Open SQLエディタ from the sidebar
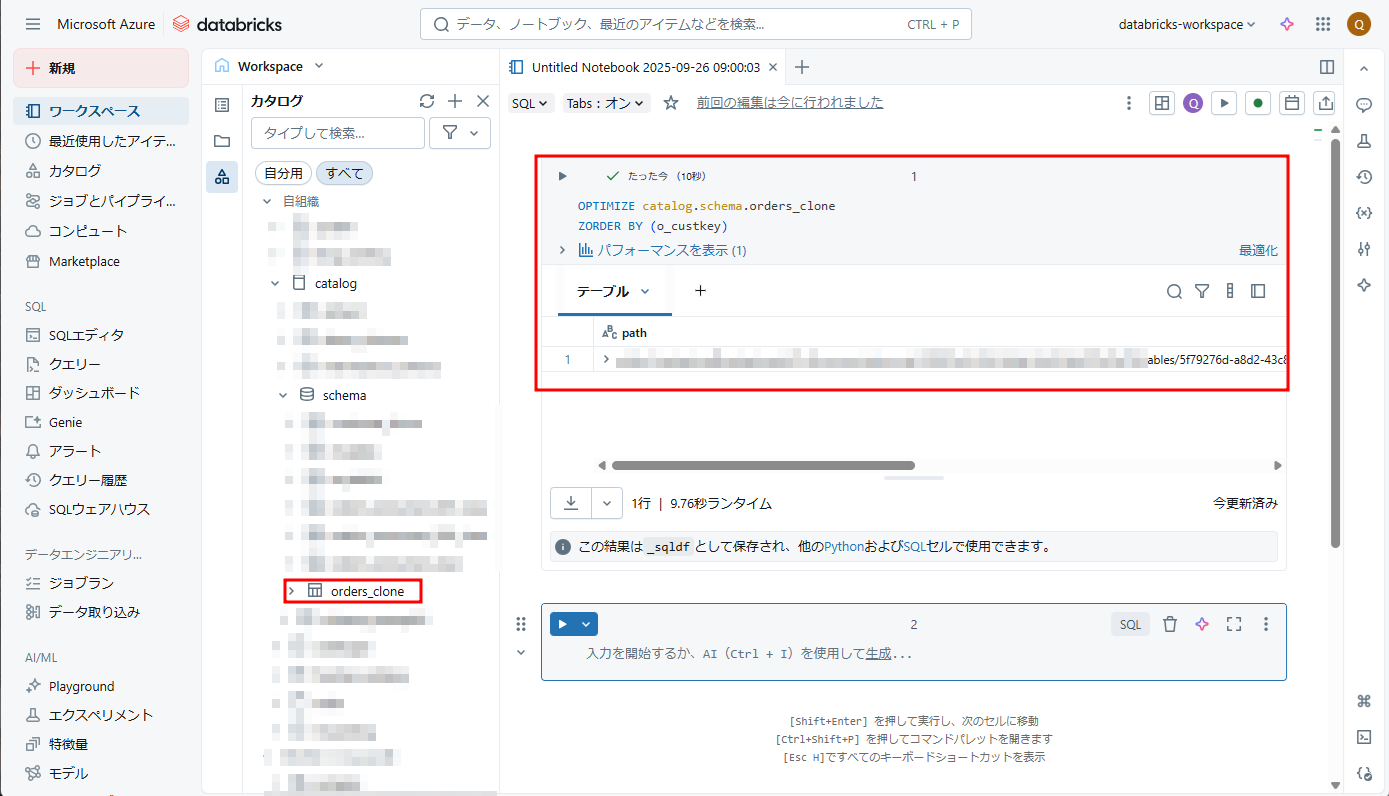The width and height of the screenshot is (1389, 796). 86,335
